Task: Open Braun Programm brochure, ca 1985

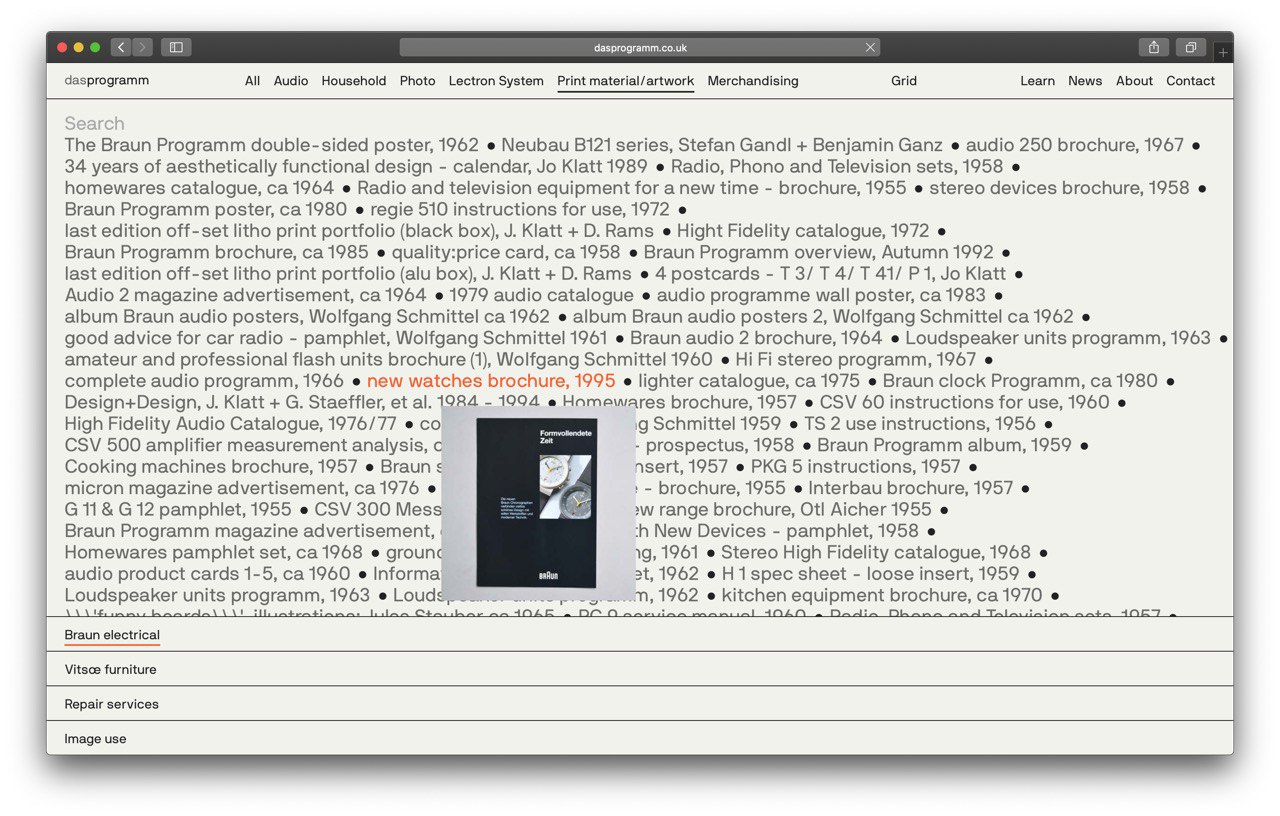Action: tap(216, 252)
